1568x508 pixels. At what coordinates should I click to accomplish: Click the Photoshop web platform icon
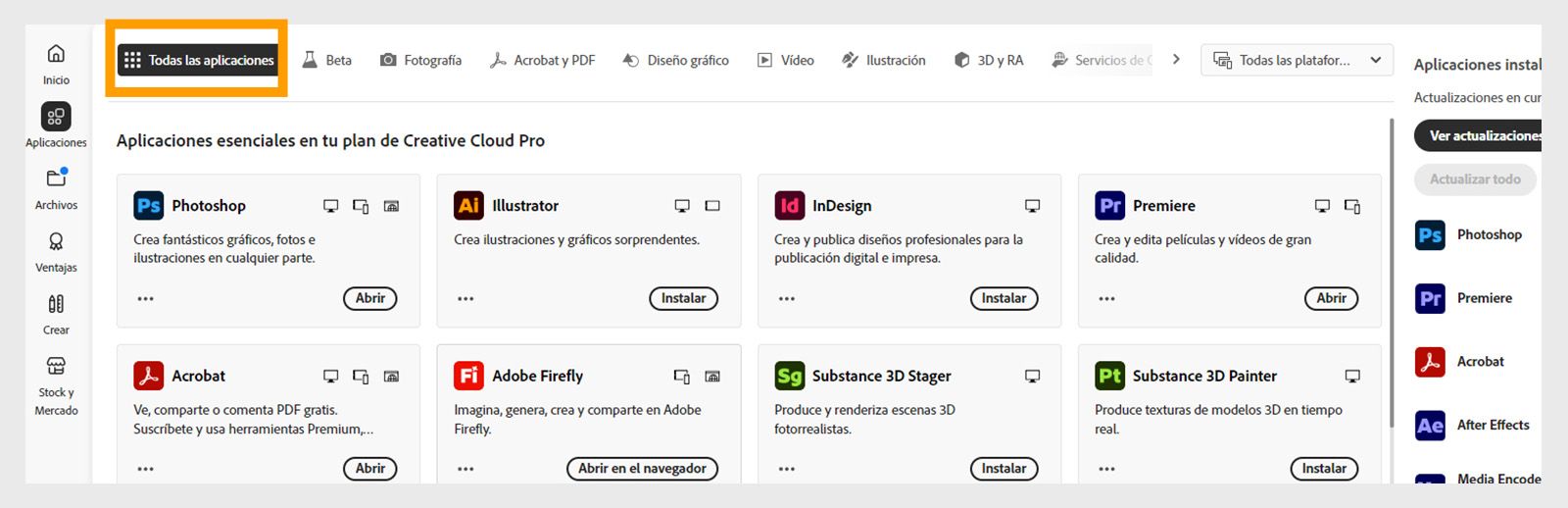(x=391, y=206)
